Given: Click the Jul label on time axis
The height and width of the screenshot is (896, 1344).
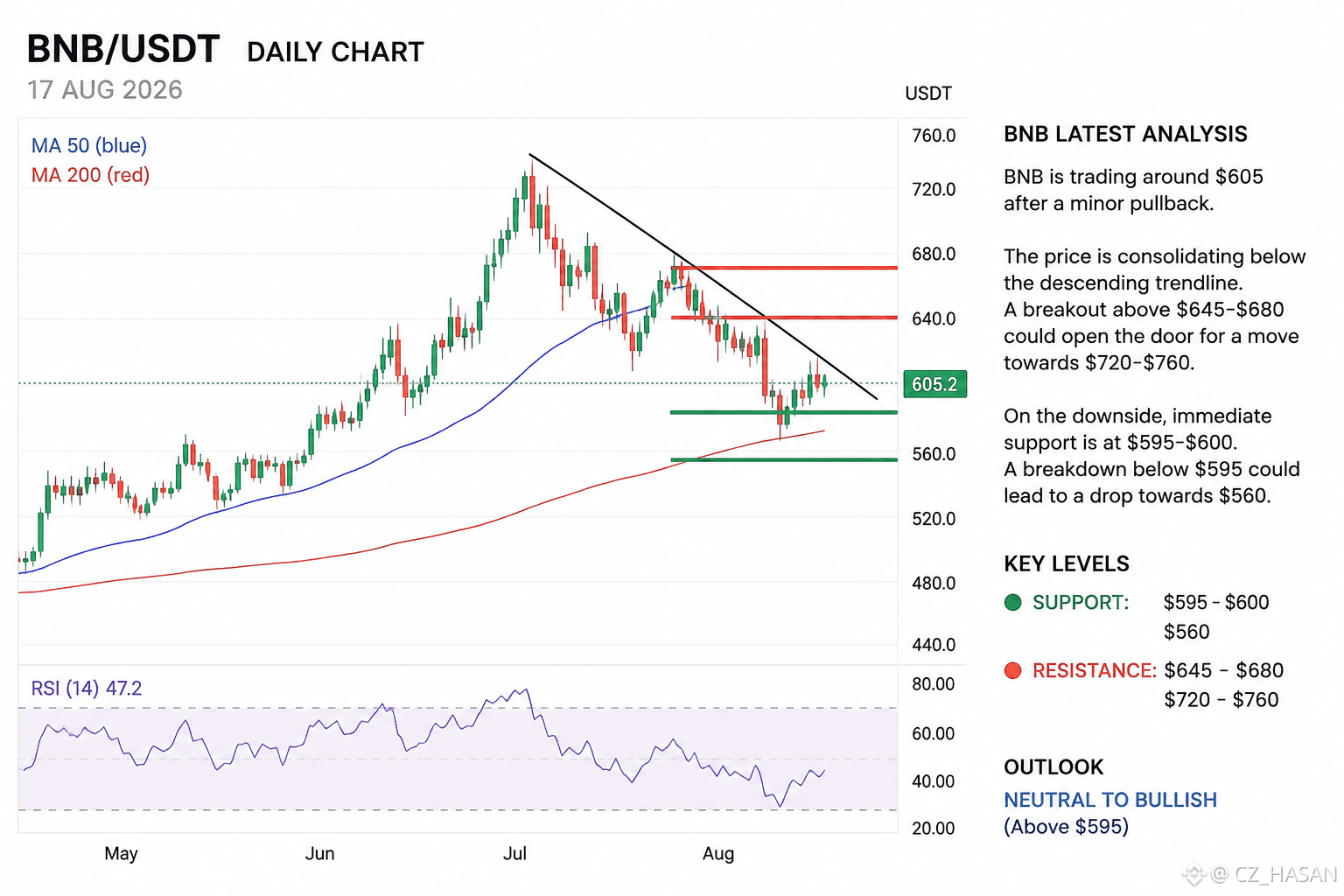Looking at the screenshot, I should pyautogui.click(x=514, y=854).
